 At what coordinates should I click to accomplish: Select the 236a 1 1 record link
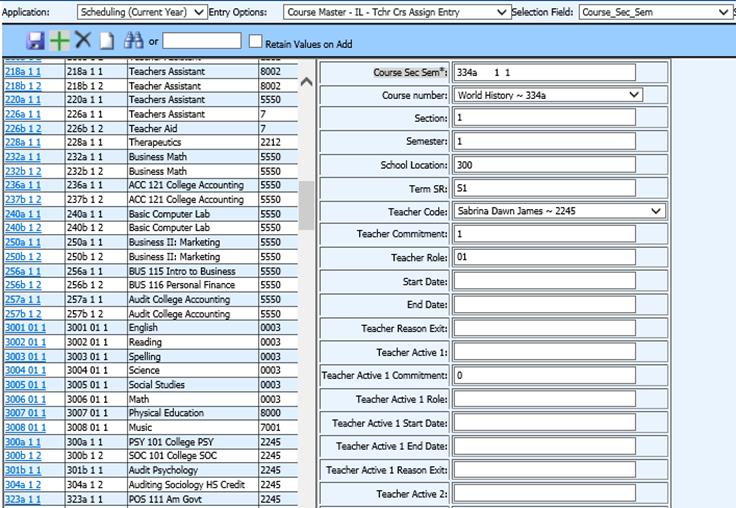pyautogui.click(x=22, y=185)
